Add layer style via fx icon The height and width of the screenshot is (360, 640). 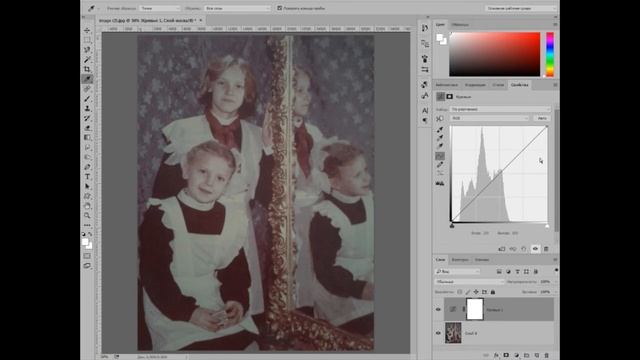coord(496,356)
